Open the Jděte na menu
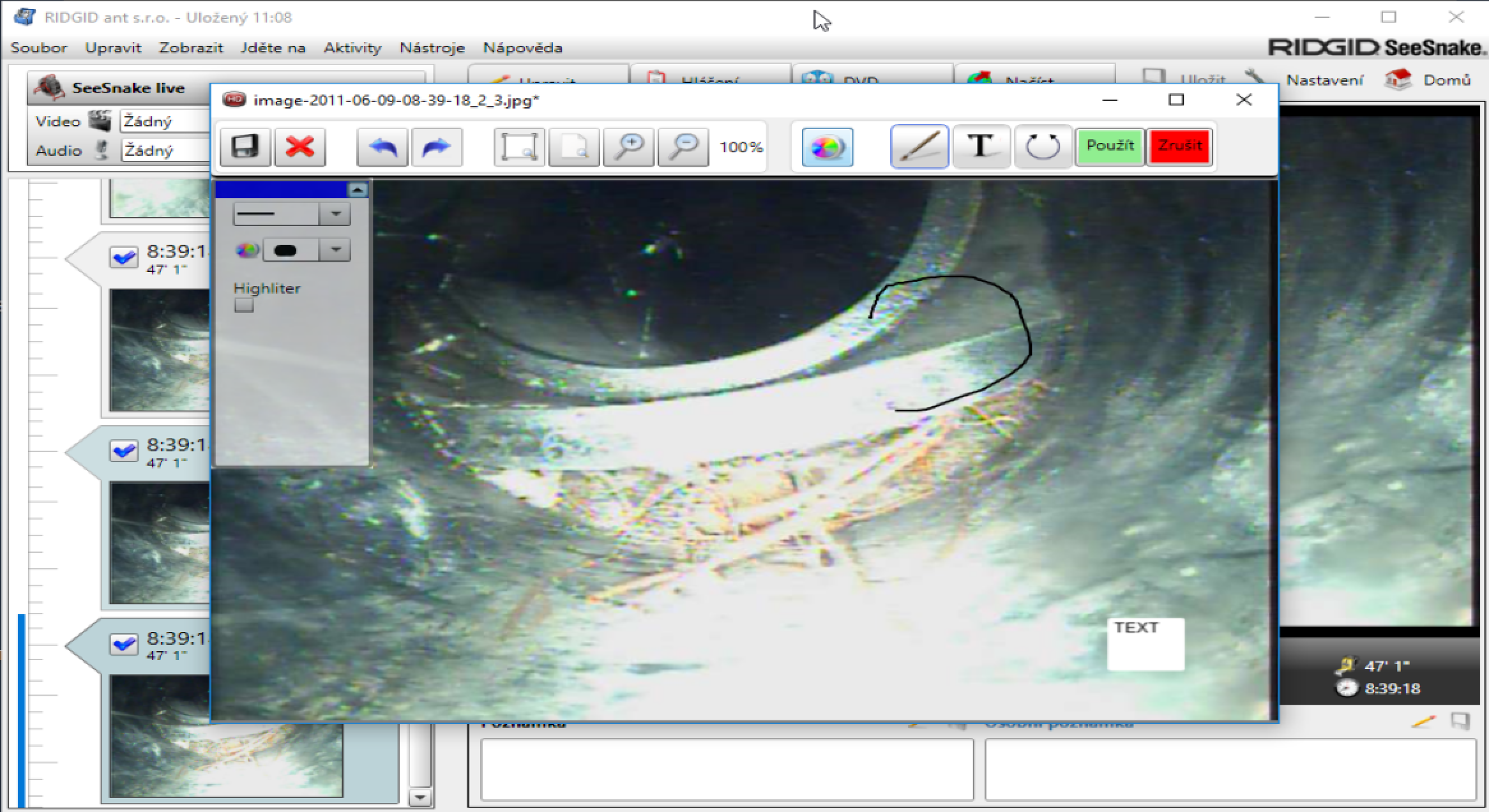This screenshot has height=812, width=1489. click(273, 48)
